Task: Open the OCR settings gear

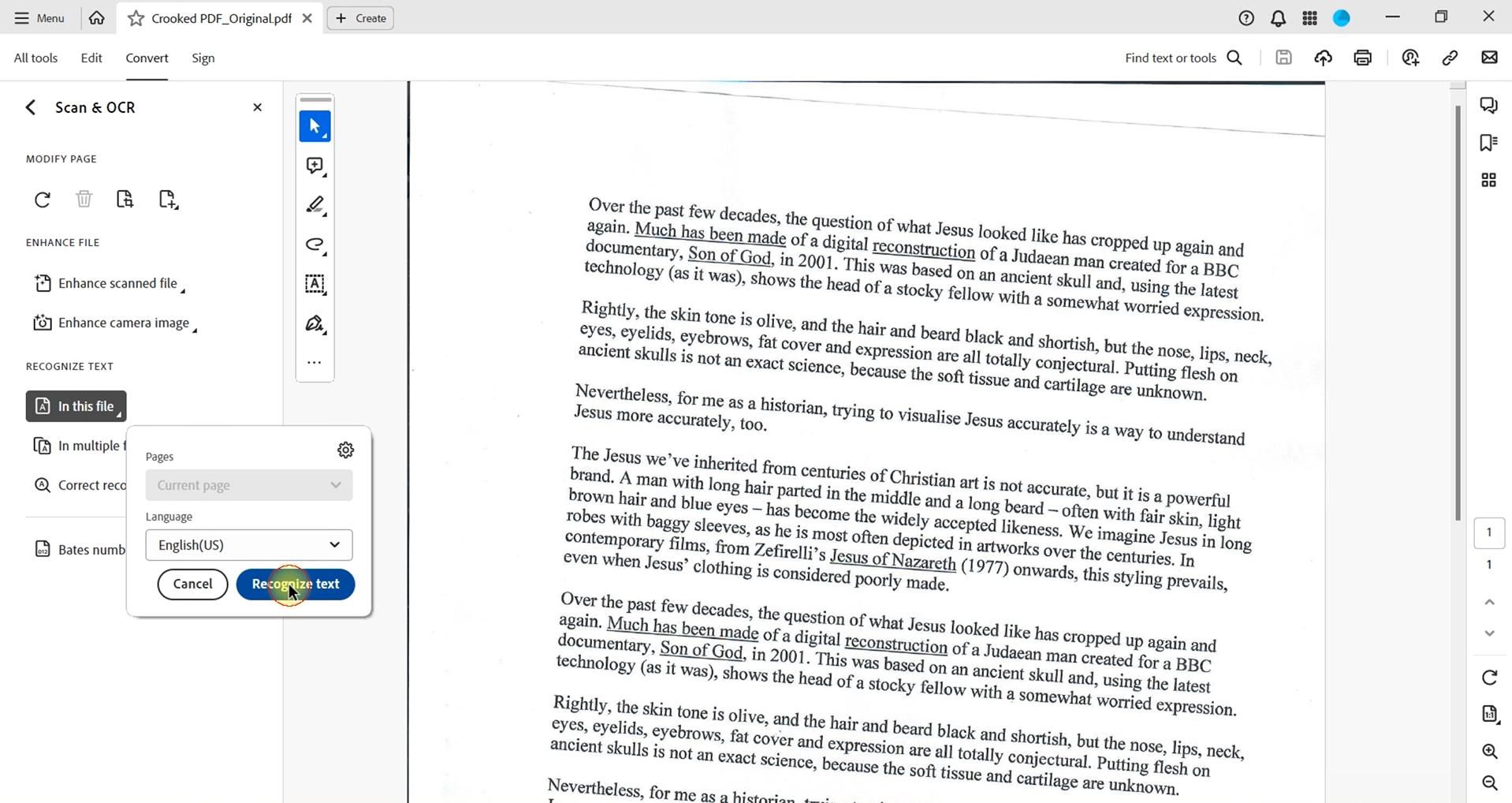Action: 344,450
